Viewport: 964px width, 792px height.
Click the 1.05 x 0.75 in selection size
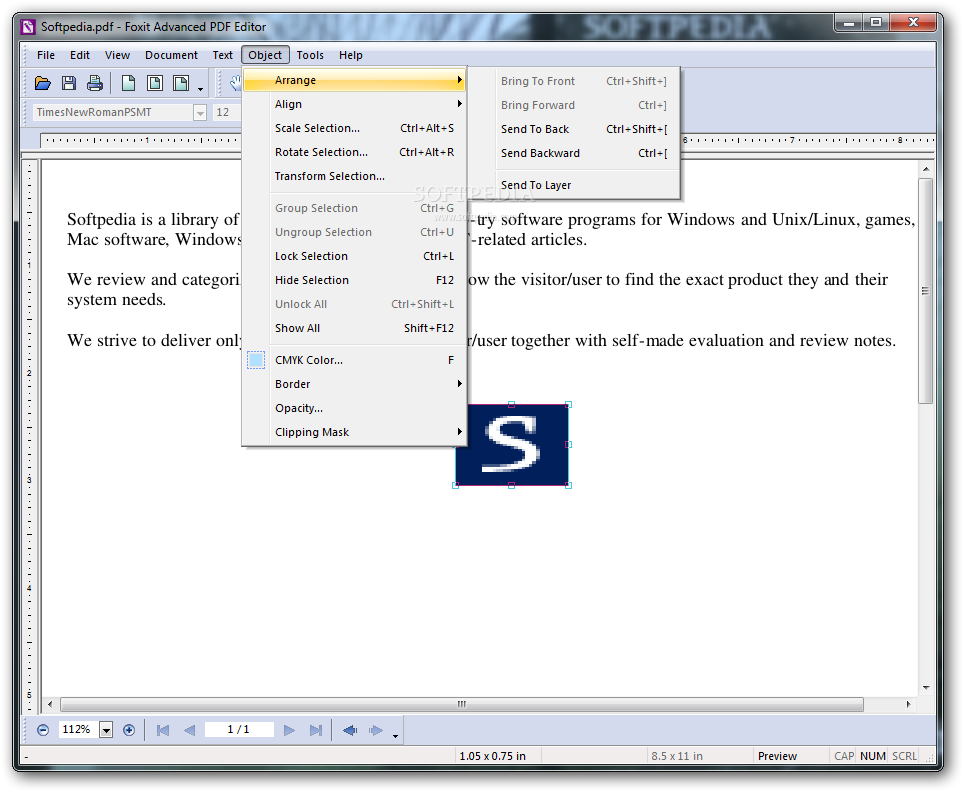[492, 756]
